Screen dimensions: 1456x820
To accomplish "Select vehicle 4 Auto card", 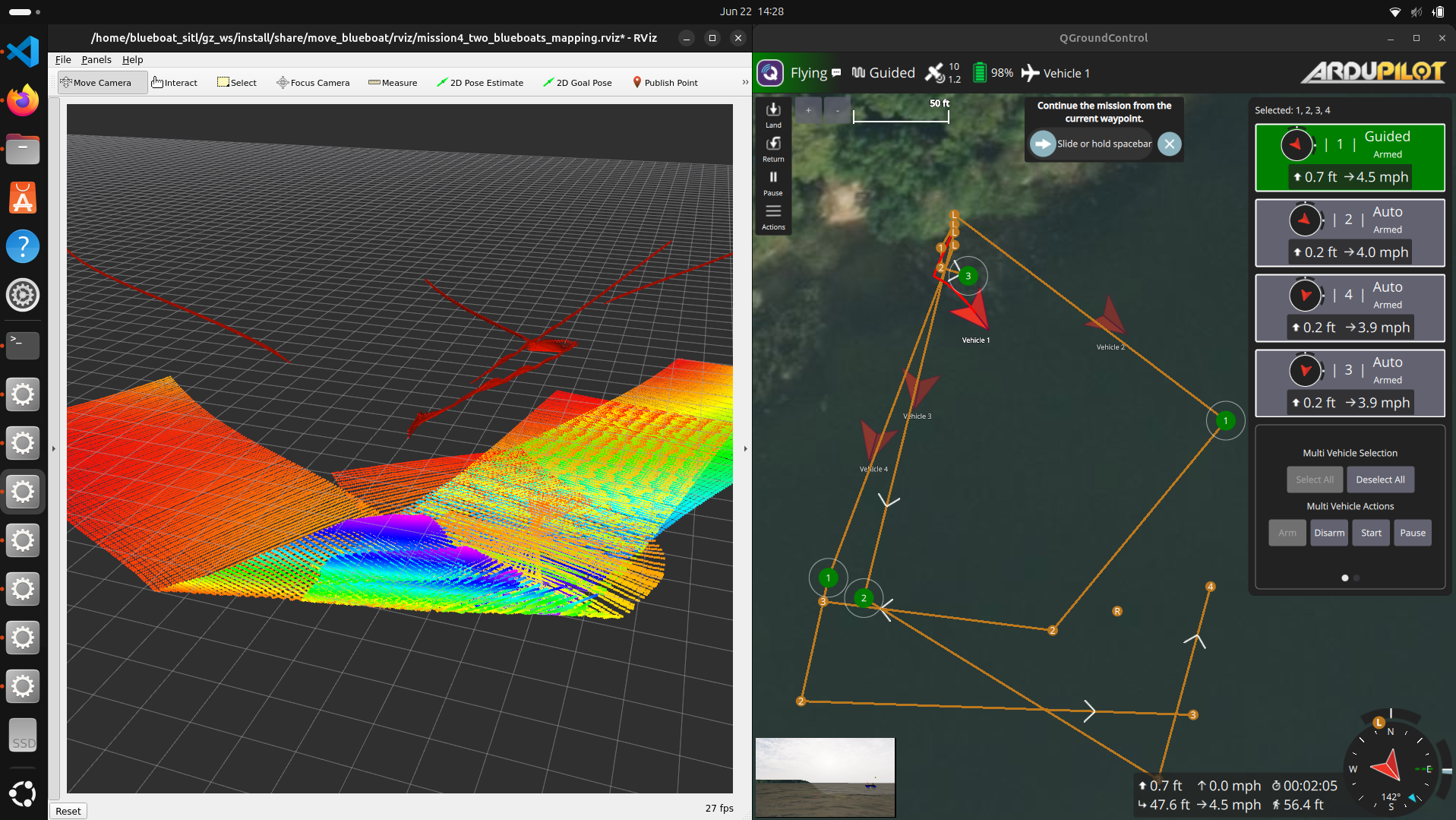I will click(1350, 308).
